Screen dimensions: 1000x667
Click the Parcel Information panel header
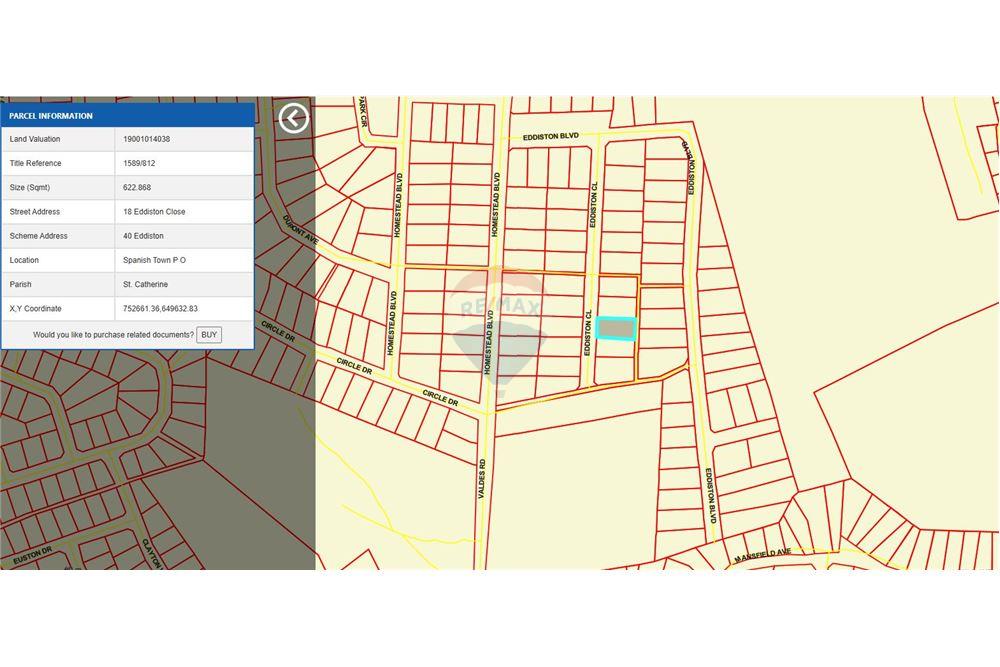pyautogui.click(x=127, y=116)
